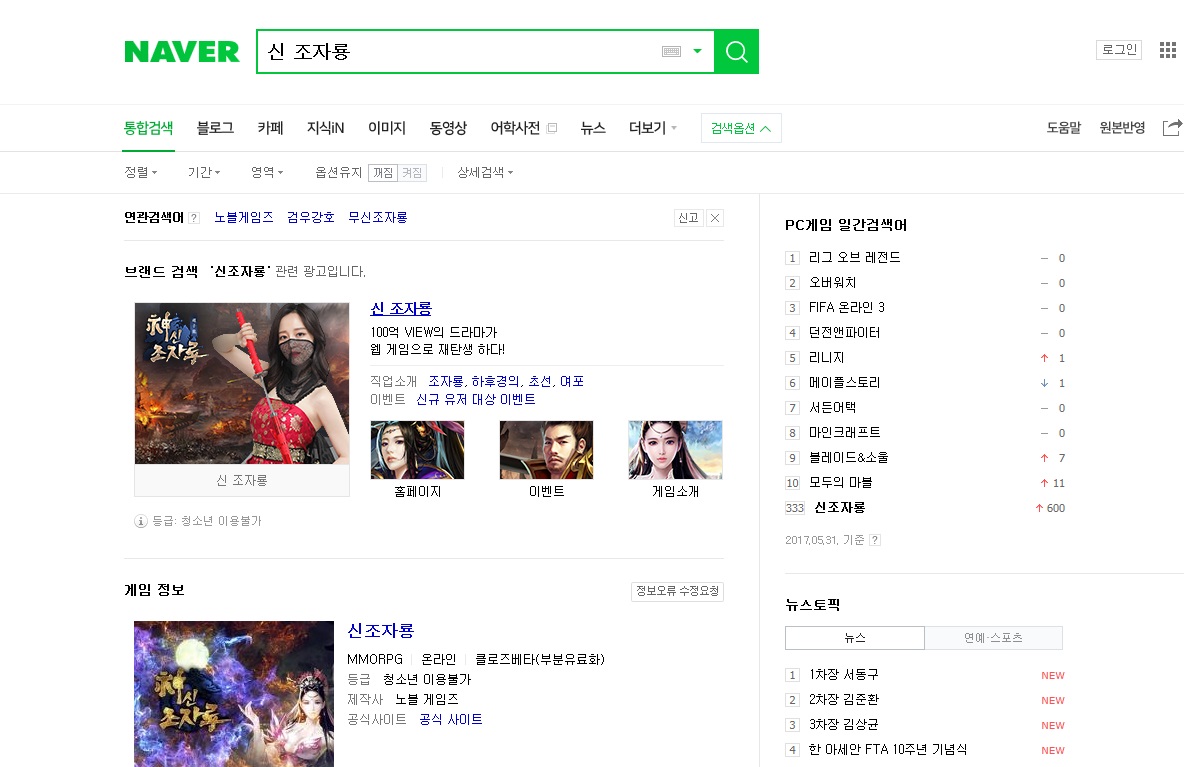Open the 기간 period dropdown
The height and width of the screenshot is (767, 1184).
[x=204, y=172]
